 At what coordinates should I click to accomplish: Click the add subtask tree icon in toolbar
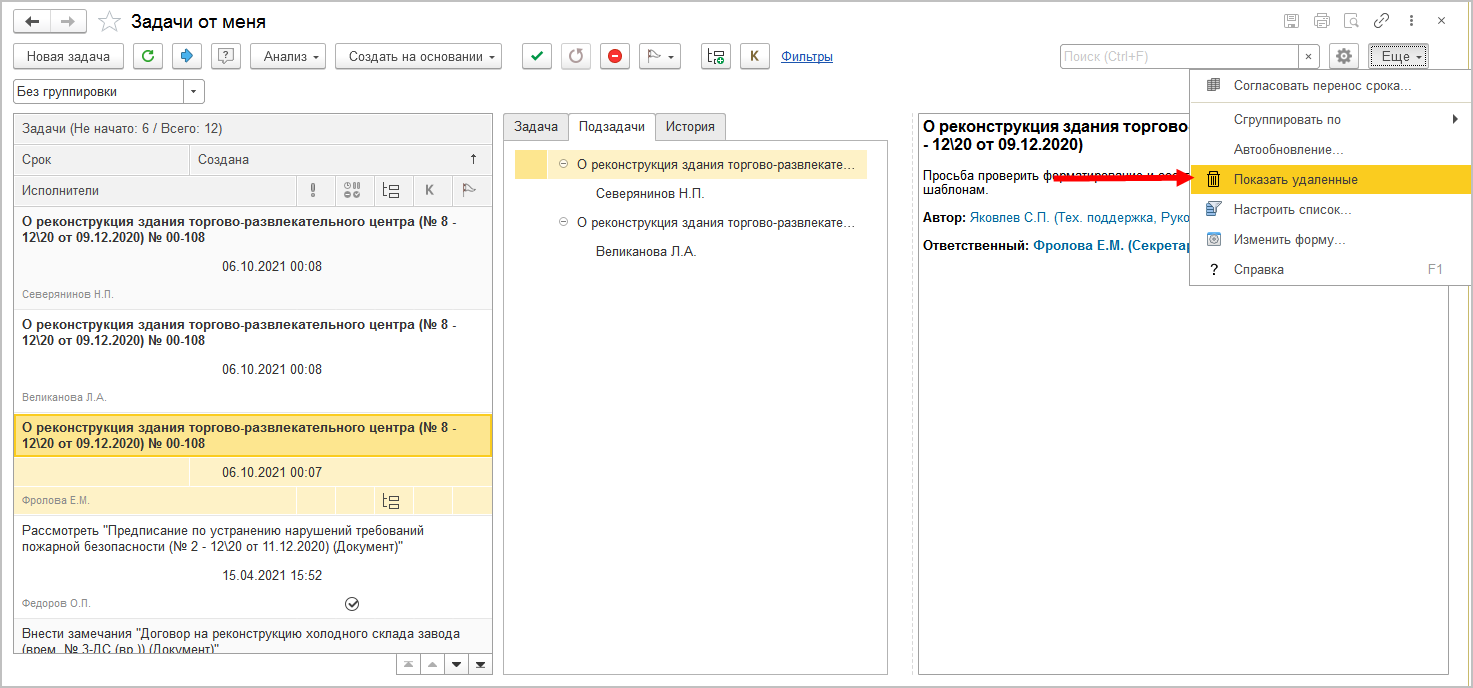pos(715,57)
